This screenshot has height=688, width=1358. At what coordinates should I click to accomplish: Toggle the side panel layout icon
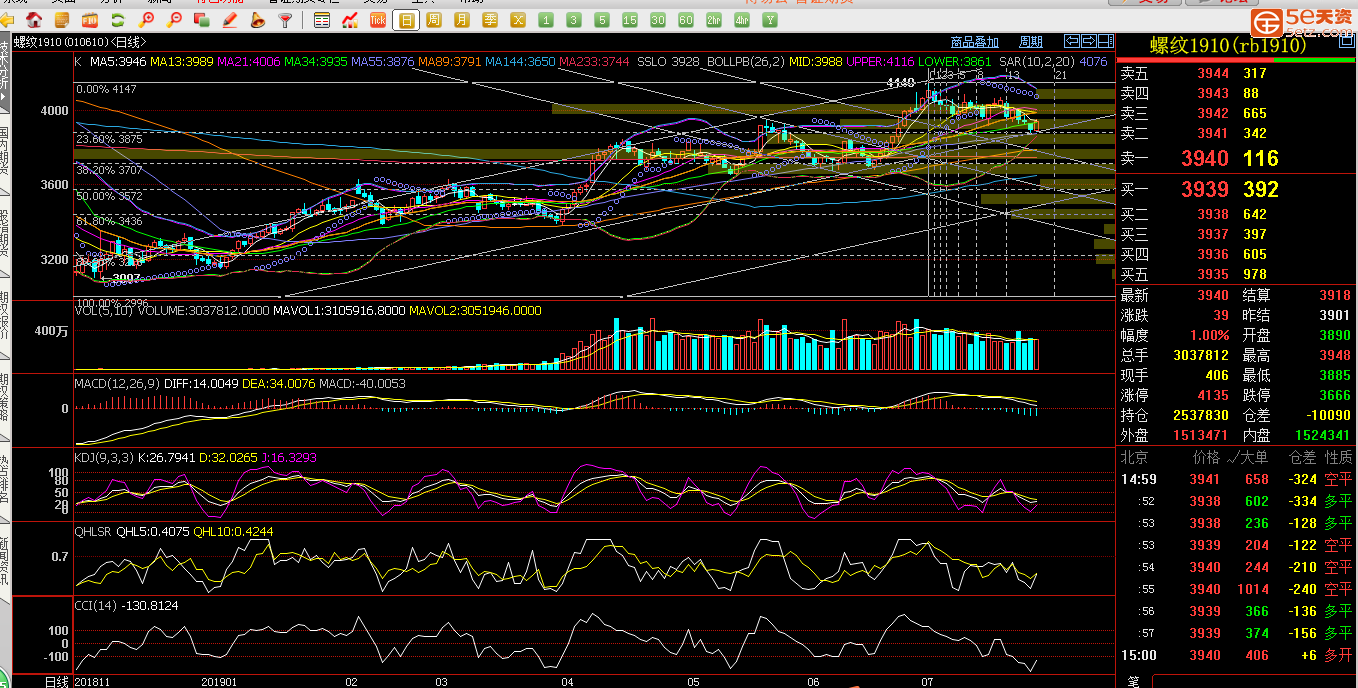(1103, 41)
